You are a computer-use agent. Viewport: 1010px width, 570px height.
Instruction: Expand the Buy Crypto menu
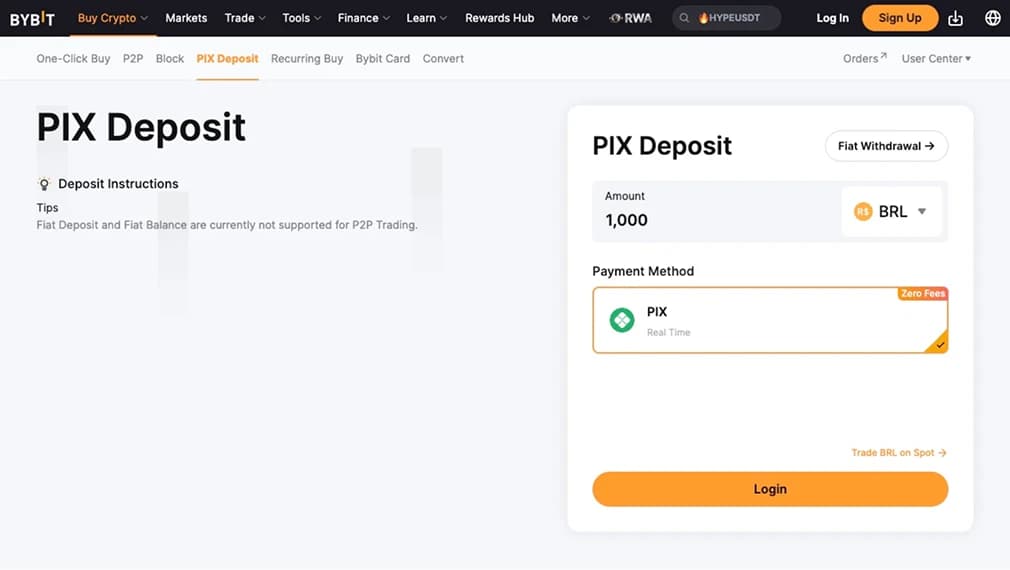click(x=113, y=18)
